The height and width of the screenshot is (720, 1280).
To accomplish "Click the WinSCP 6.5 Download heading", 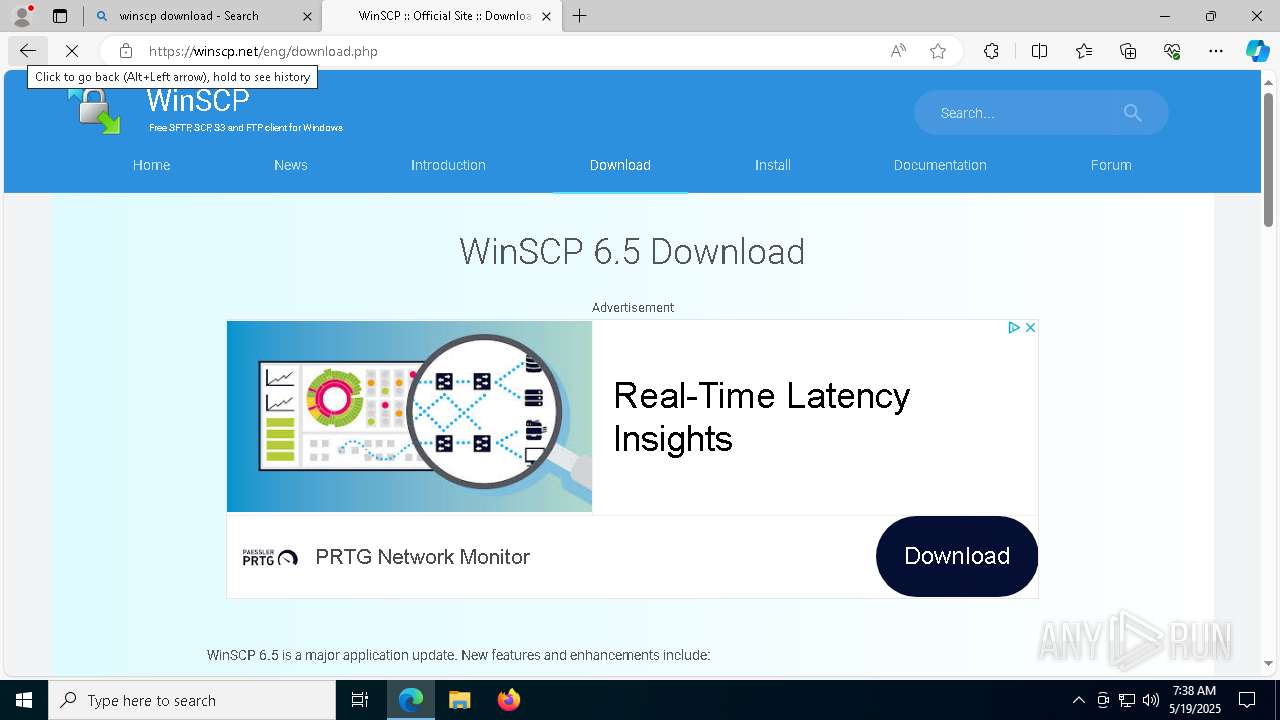I will pos(632,251).
